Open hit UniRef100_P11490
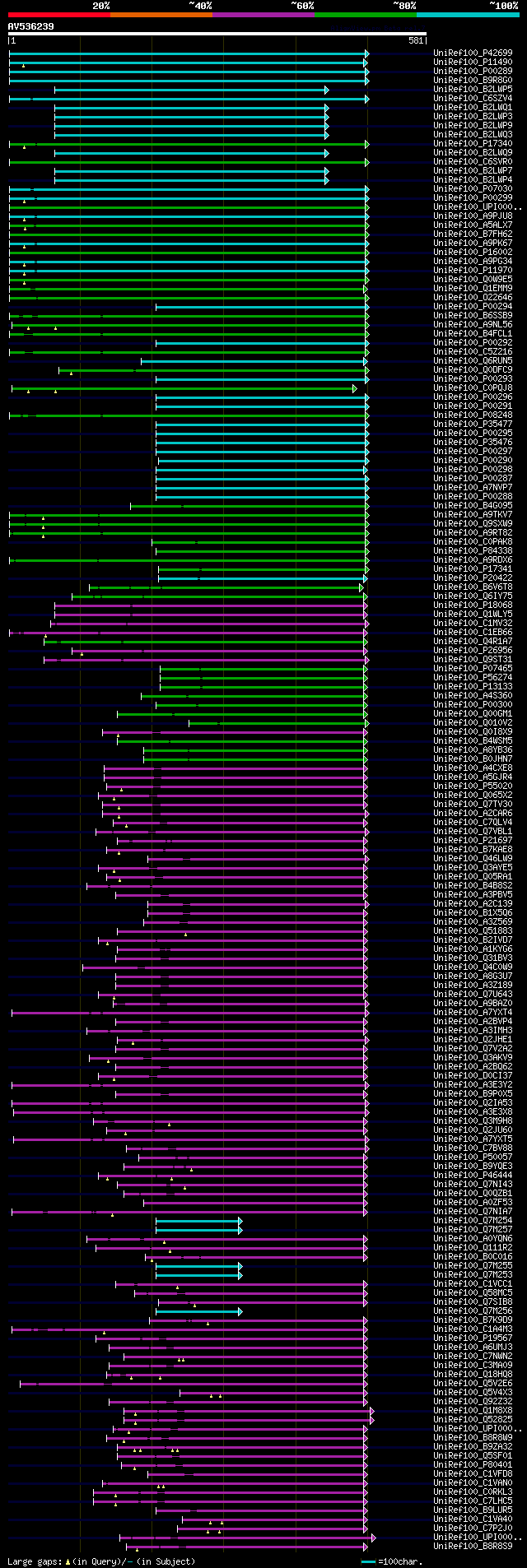Viewport: 527px width, 1568px height. click(473, 63)
